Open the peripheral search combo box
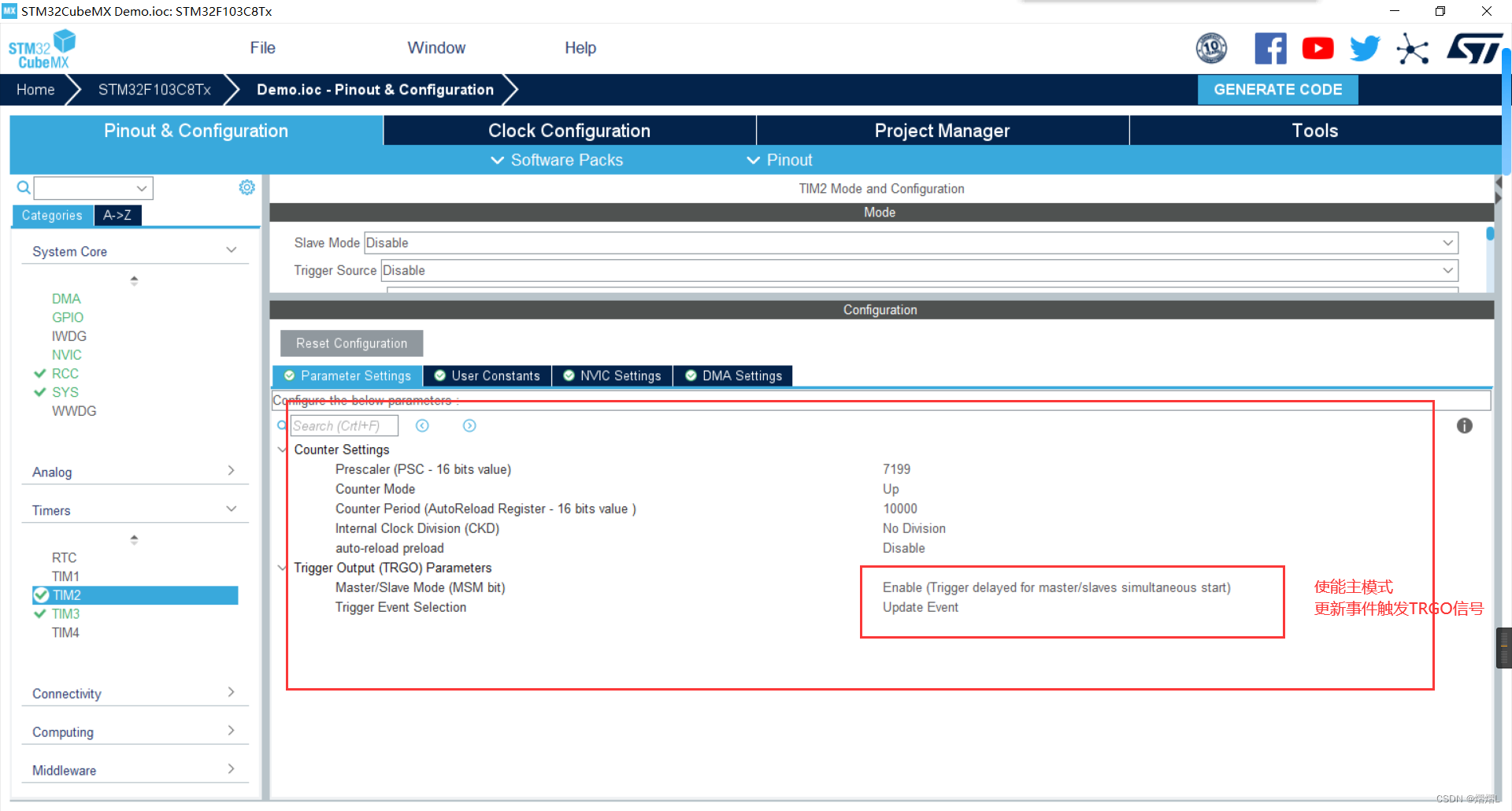Image resolution: width=1512 pixels, height=811 pixels. [93, 188]
